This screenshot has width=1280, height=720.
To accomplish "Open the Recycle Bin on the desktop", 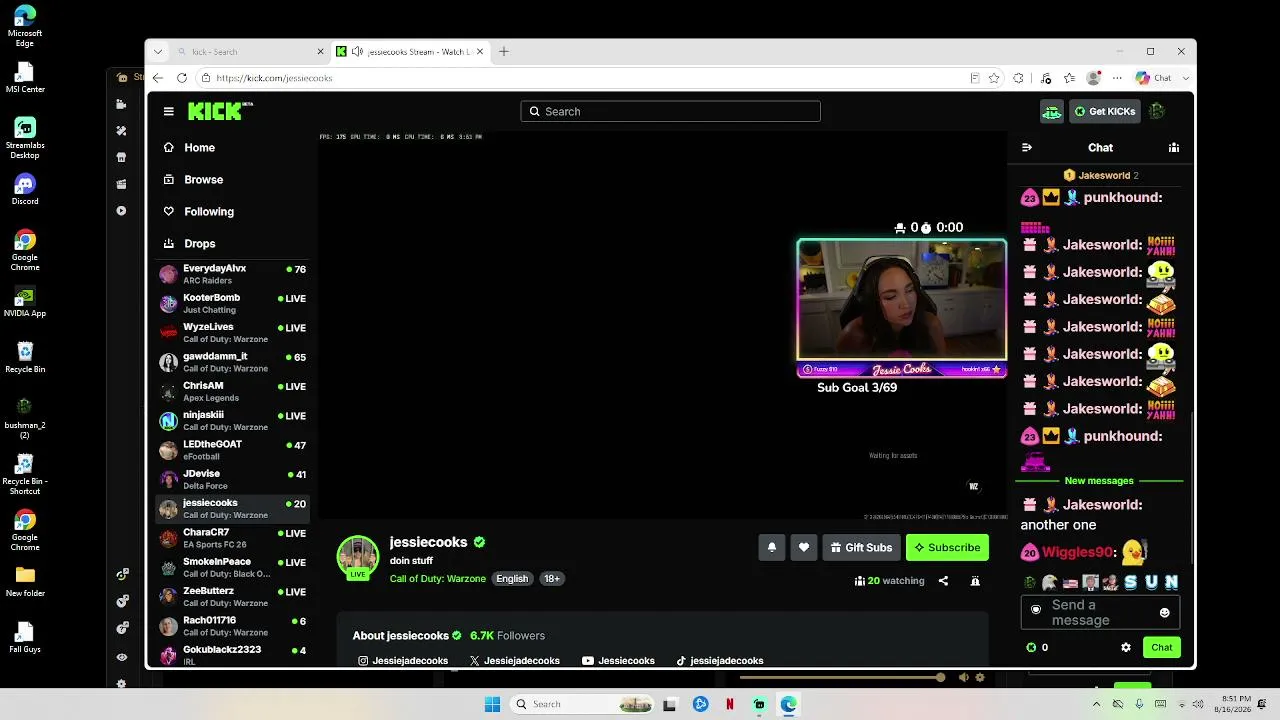I will tap(25, 357).
